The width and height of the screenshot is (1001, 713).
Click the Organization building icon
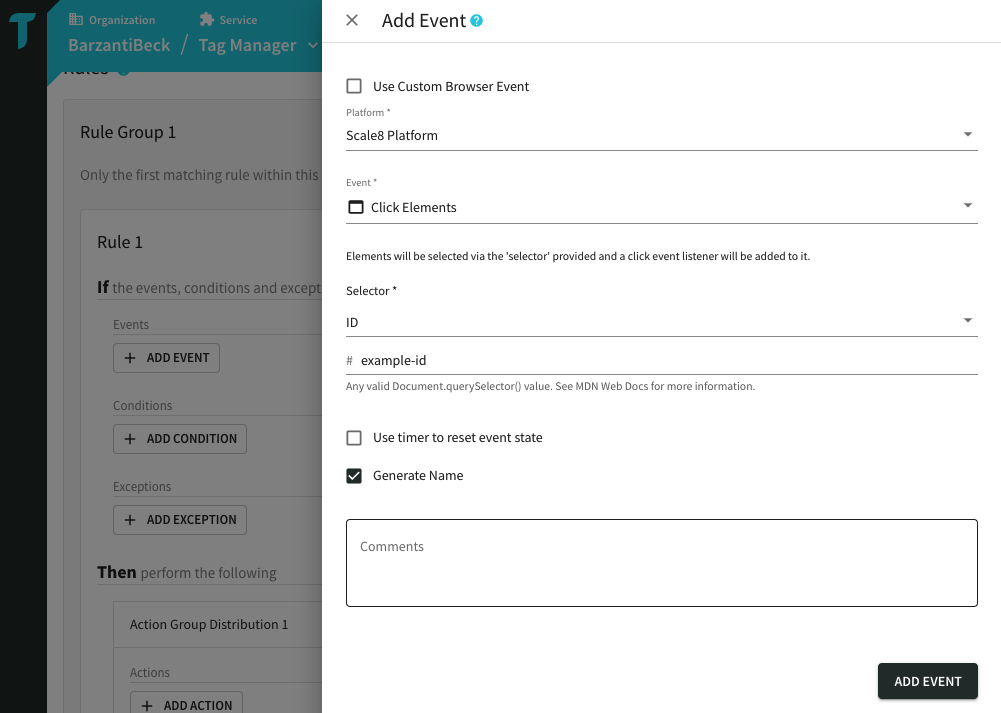(x=76, y=19)
